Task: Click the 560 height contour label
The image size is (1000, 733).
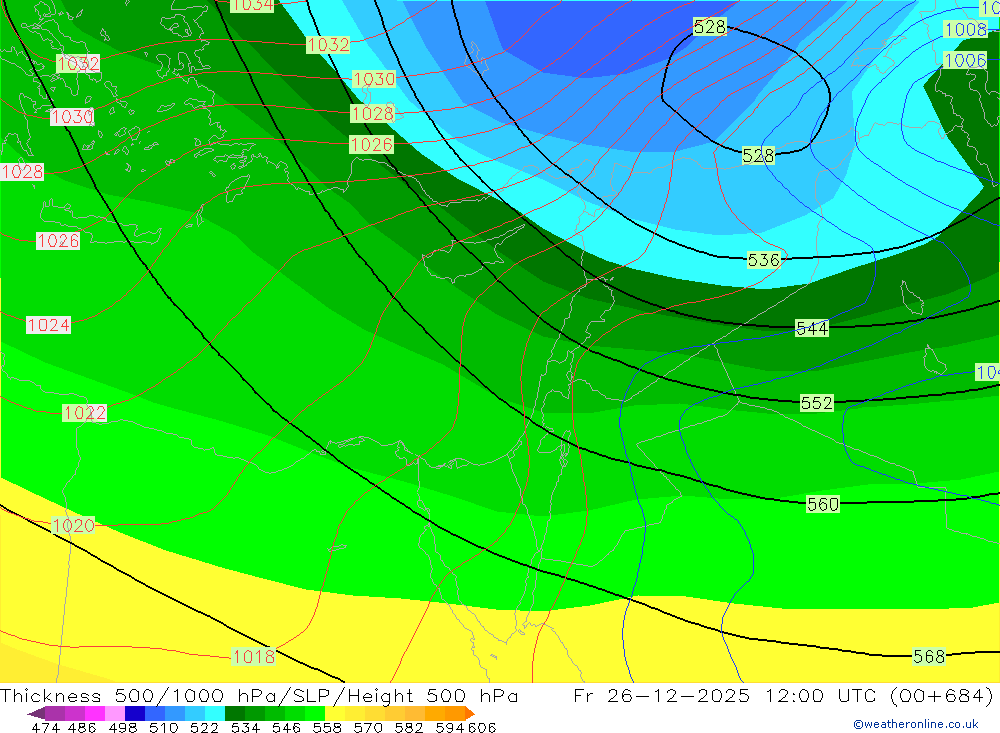Action: point(823,505)
